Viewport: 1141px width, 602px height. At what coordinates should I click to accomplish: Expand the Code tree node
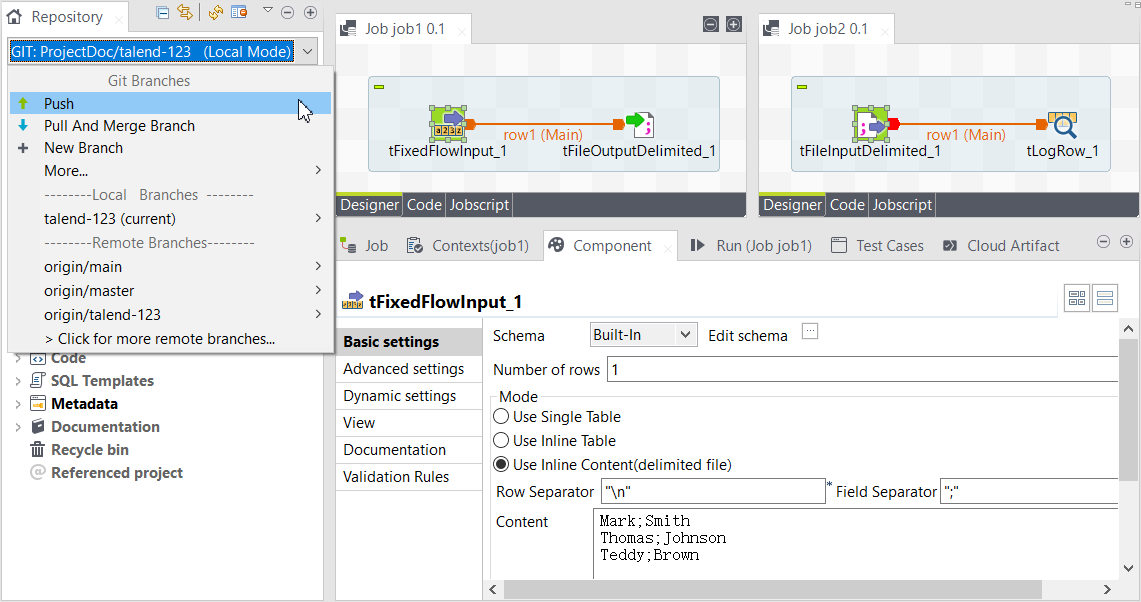click(18, 358)
